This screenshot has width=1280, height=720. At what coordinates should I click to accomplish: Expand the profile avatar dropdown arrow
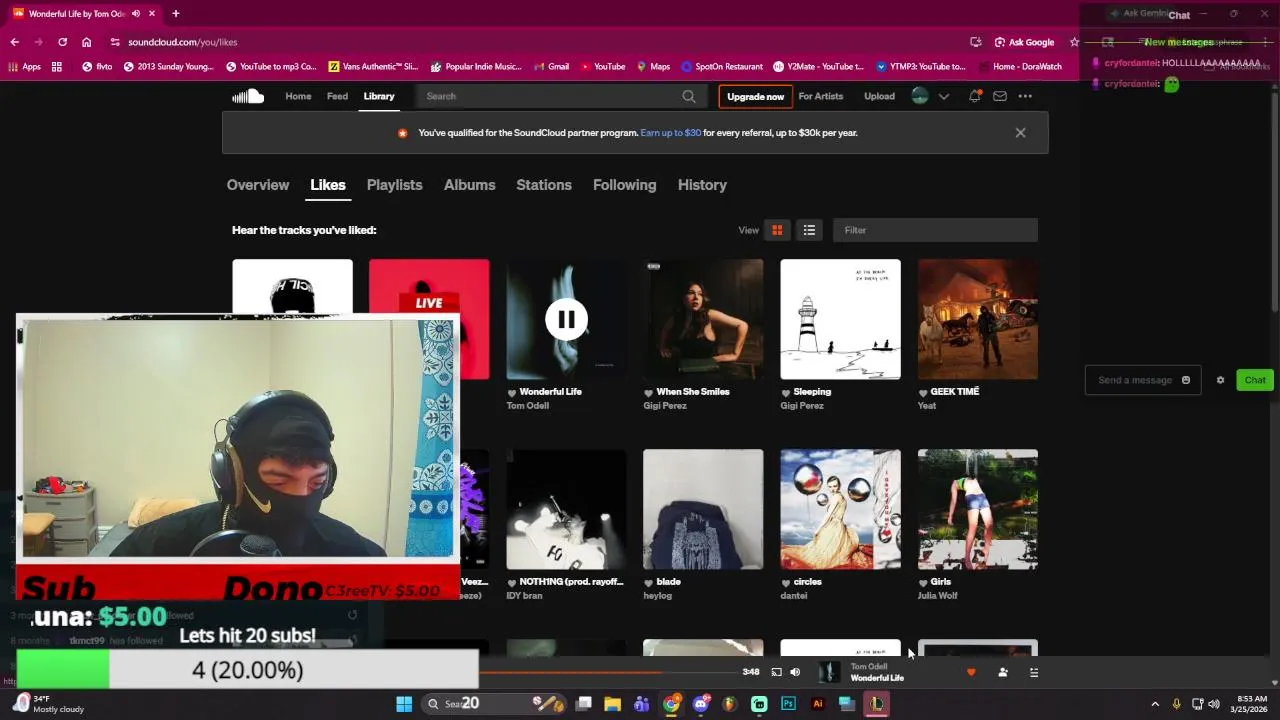[x=943, y=96]
